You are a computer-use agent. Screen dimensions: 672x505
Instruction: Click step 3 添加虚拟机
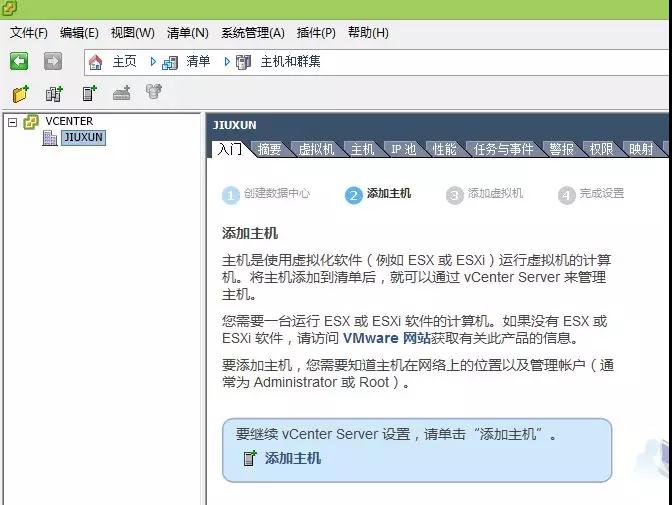point(484,194)
